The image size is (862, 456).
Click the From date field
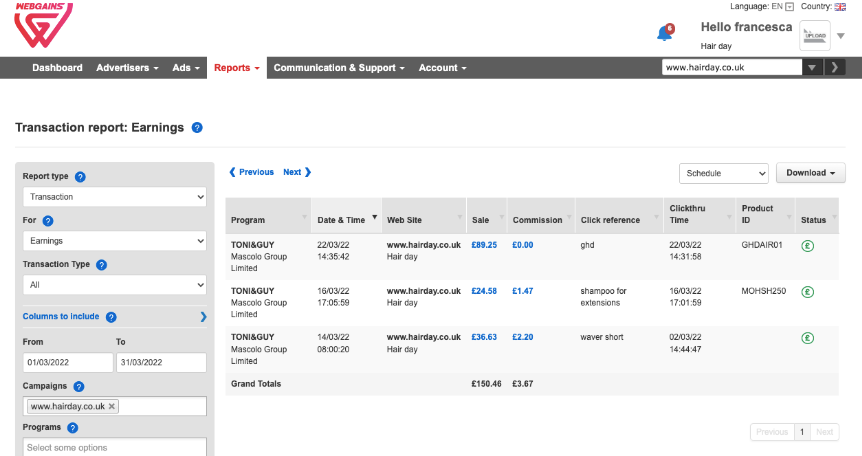tap(68, 362)
